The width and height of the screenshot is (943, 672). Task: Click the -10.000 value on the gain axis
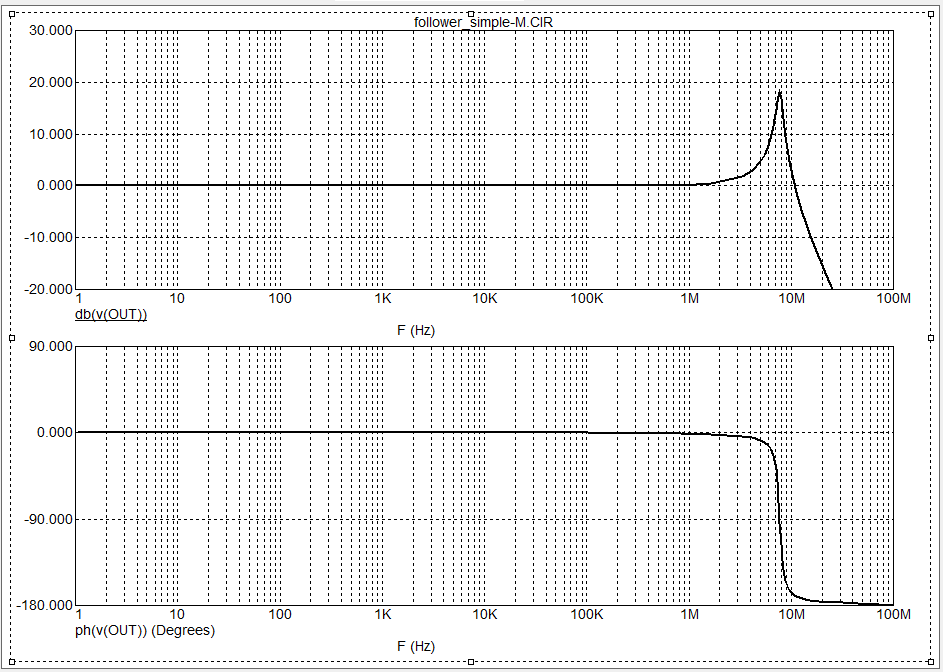pyautogui.click(x=49, y=238)
